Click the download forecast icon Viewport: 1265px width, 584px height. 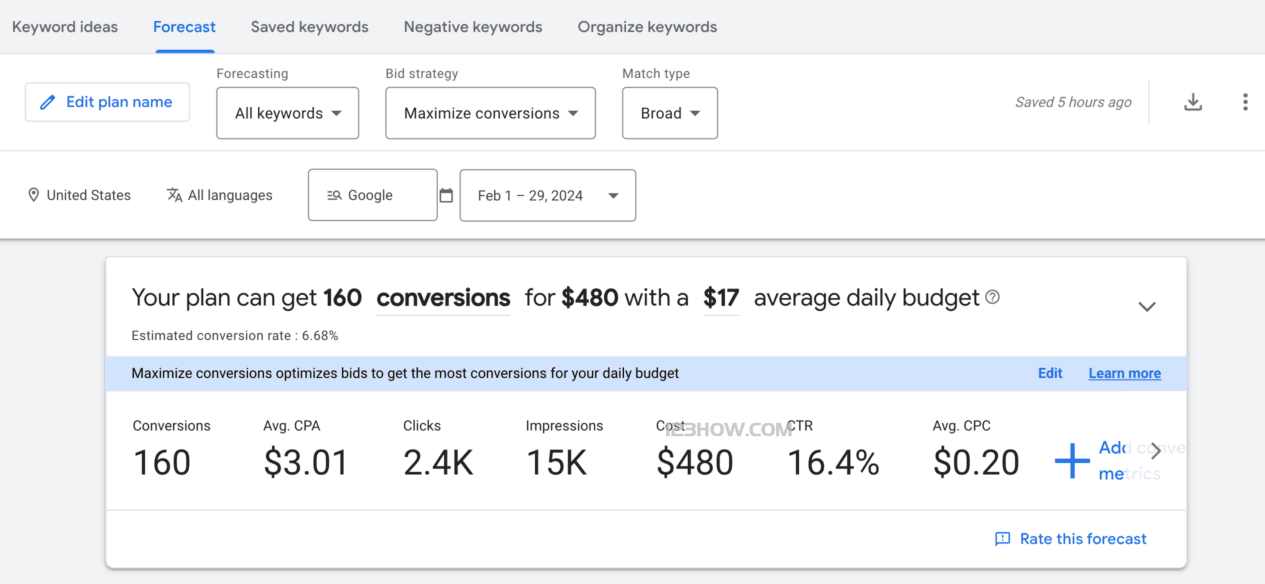point(1192,102)
